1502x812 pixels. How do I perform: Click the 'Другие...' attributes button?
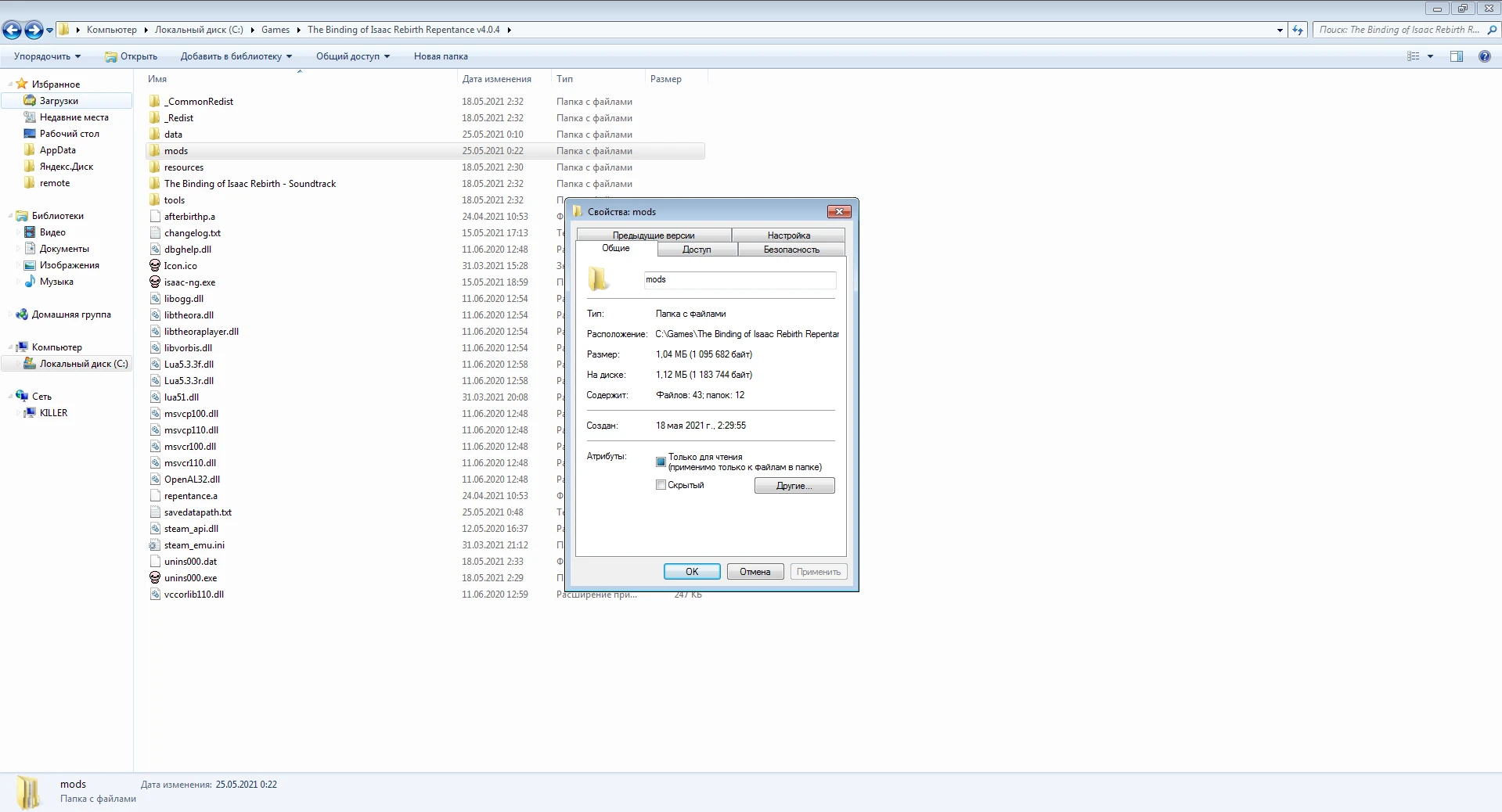(794, 486)
